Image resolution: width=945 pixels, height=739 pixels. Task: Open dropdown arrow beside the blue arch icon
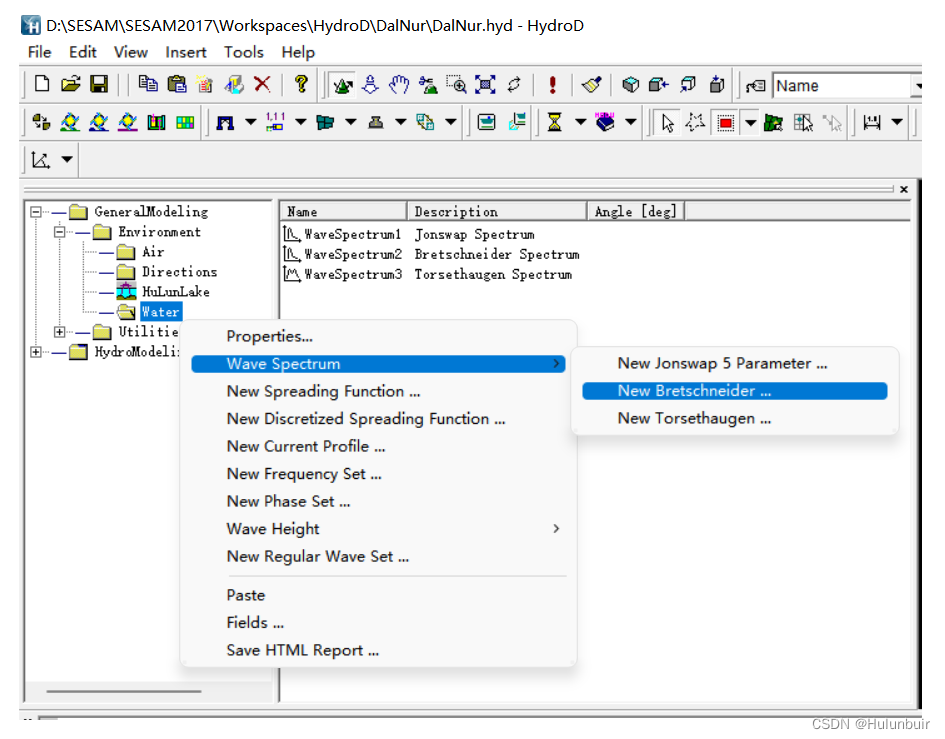251,122
